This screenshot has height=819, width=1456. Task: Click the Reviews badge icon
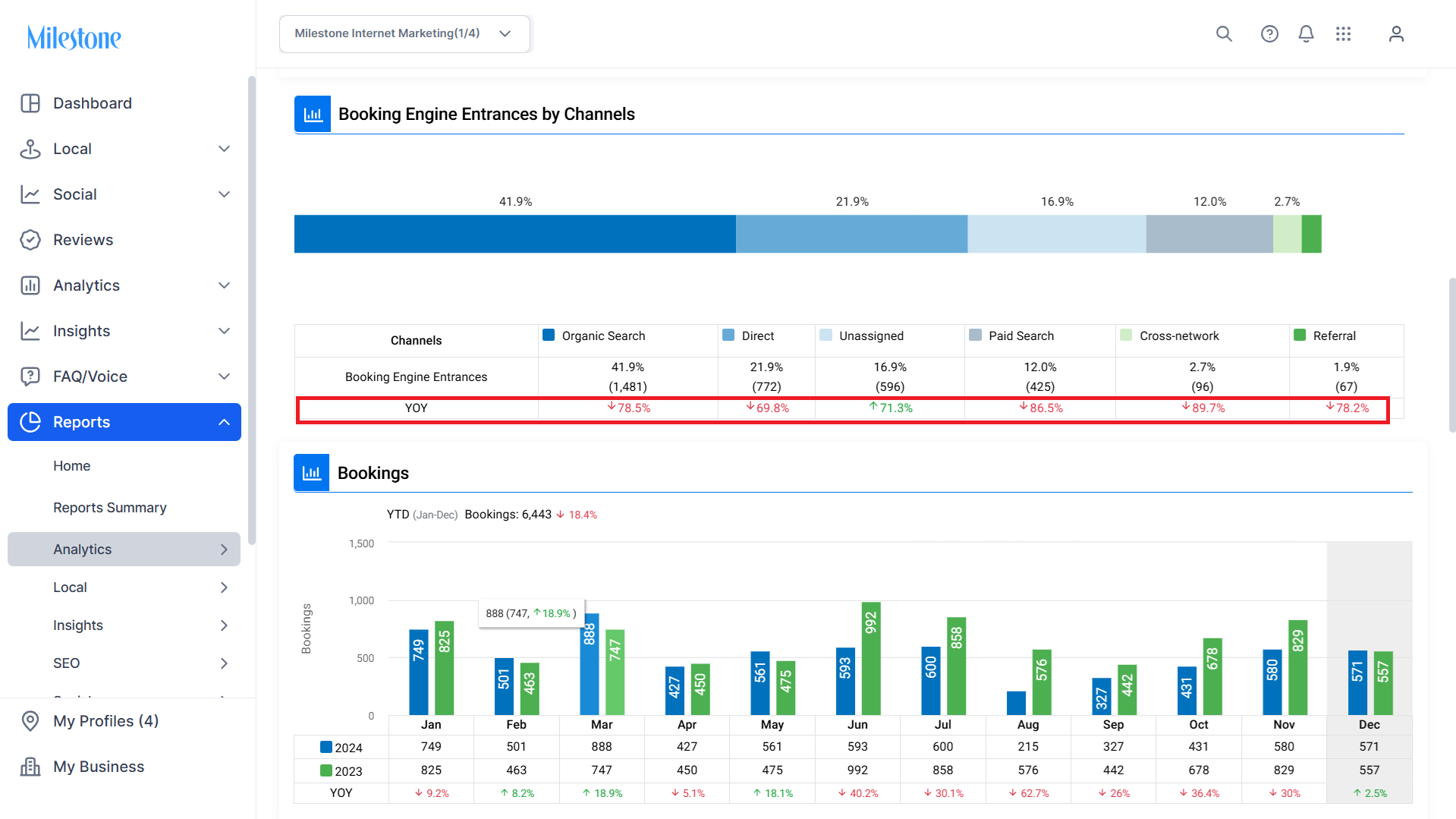[x=30, y=240]
